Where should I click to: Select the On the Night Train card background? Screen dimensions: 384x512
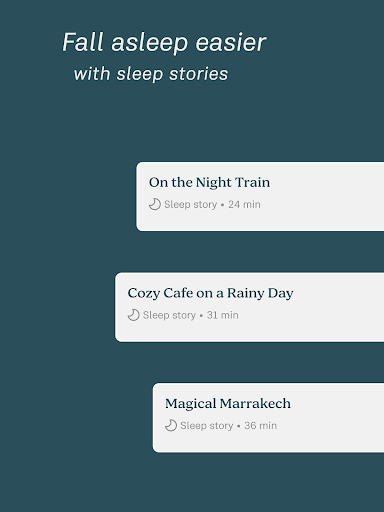(260, 196)
